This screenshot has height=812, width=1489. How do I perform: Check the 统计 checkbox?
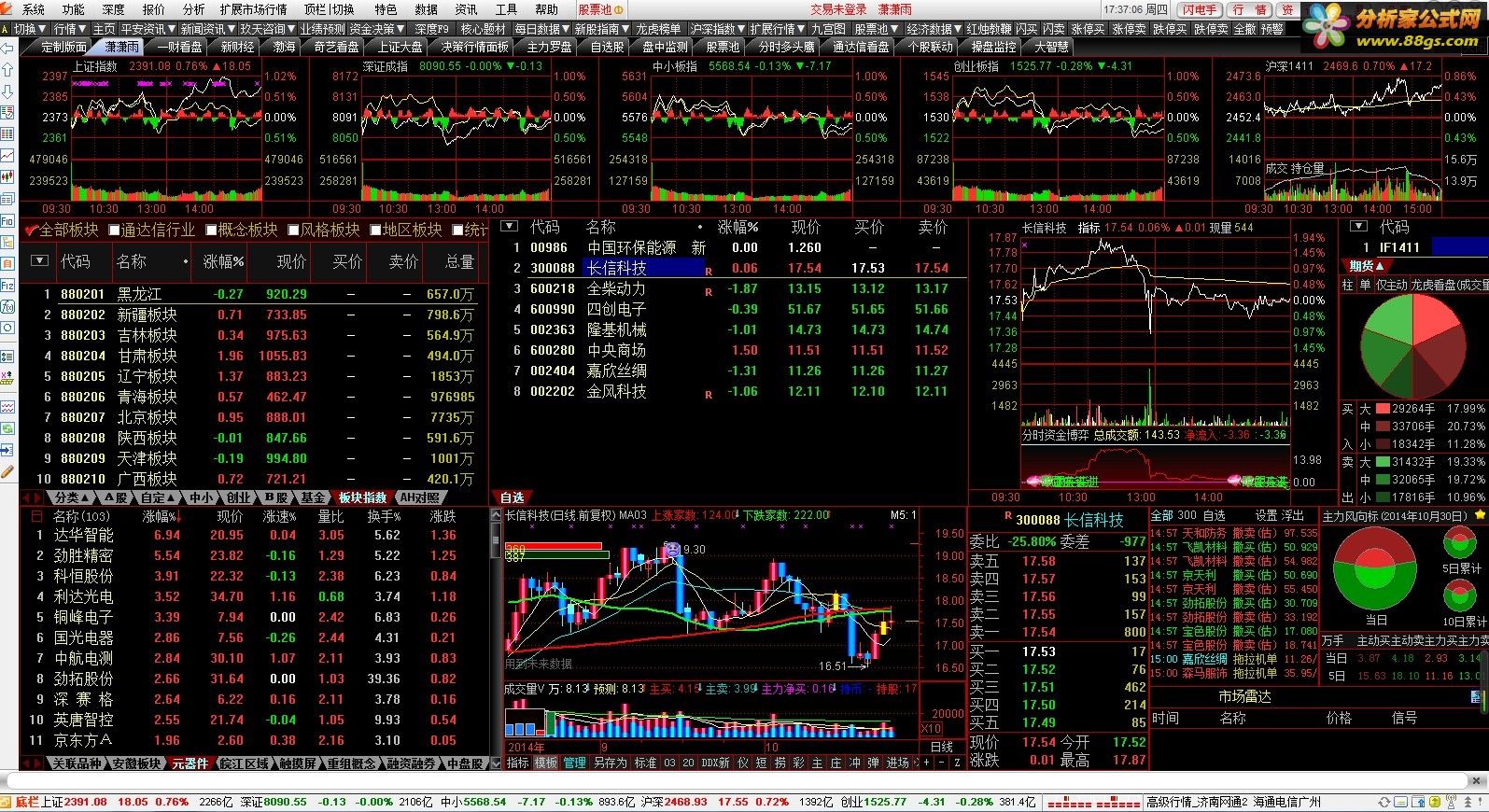point(457,230)
